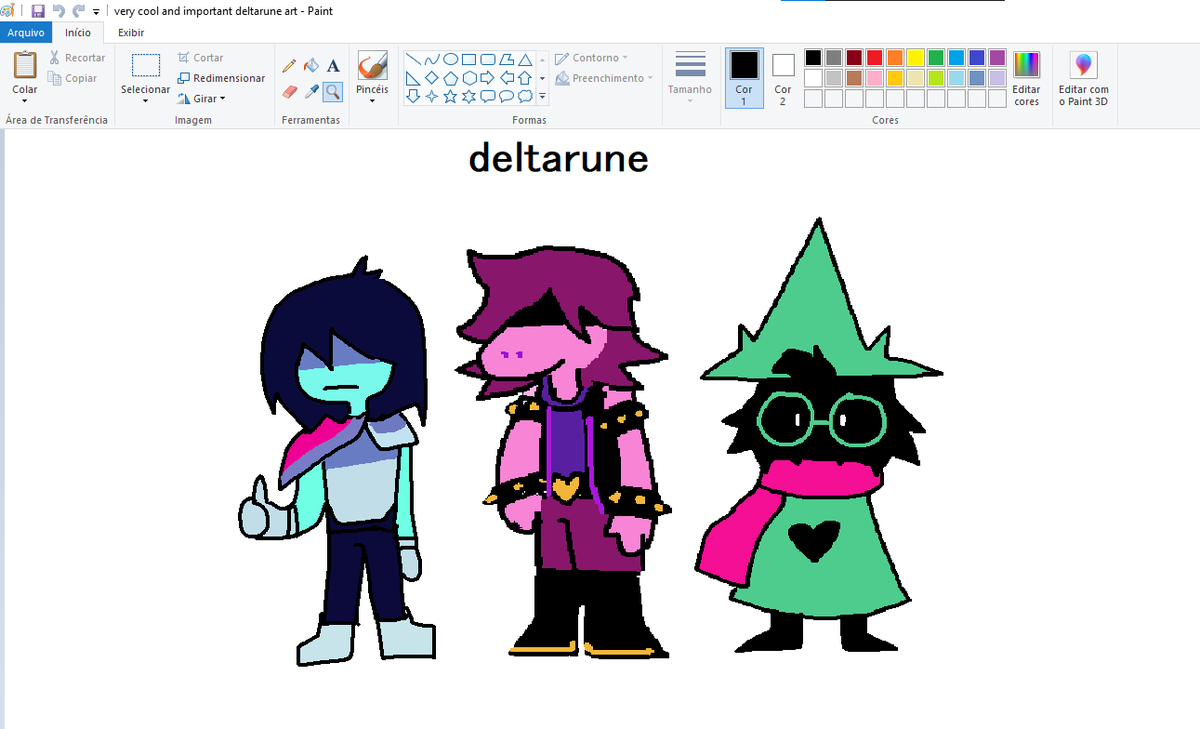1200x729 pixels.
Task: Click the Pincéis brush icon
Action: (x=372, y=66)
